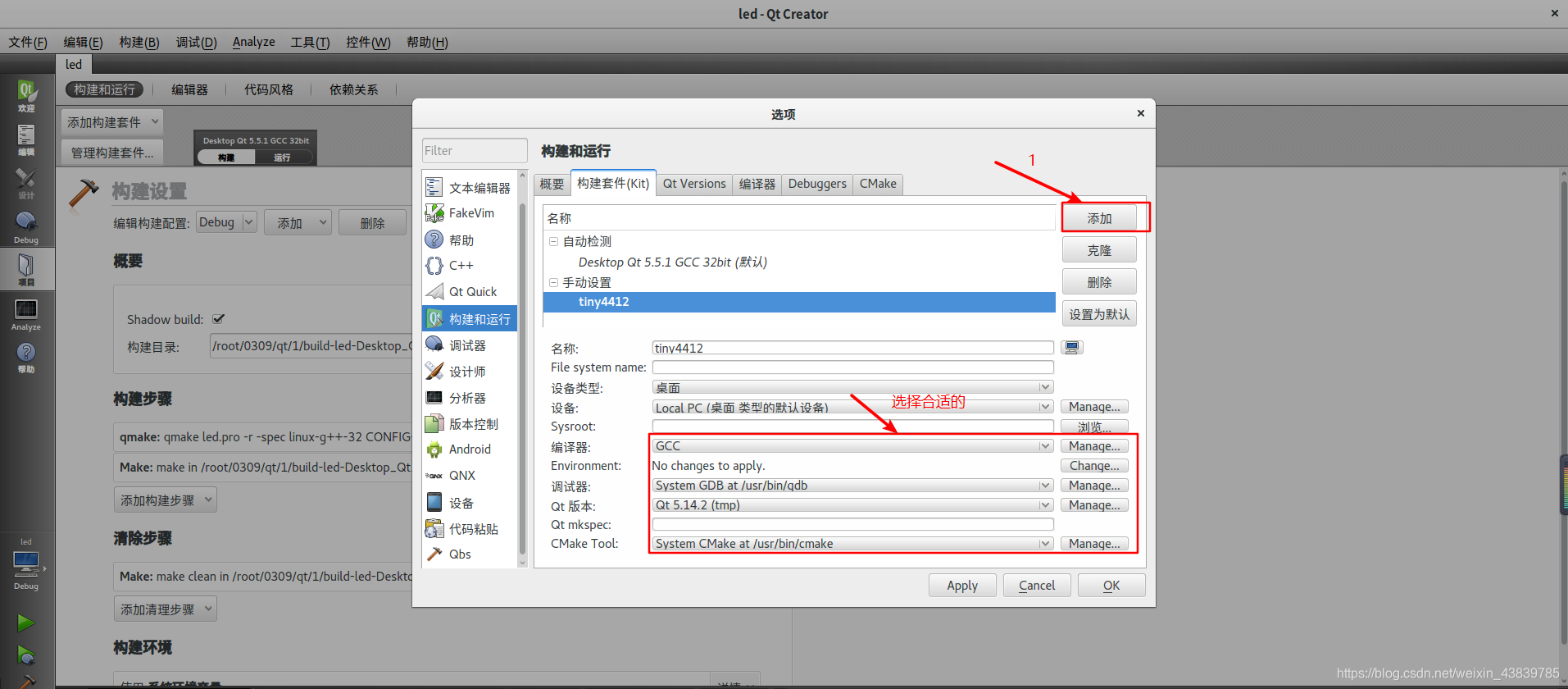Viewport: 1568px width, 689px height.
Task: Open the Local PC device dropdown
Action: click(x=852, y=407)
